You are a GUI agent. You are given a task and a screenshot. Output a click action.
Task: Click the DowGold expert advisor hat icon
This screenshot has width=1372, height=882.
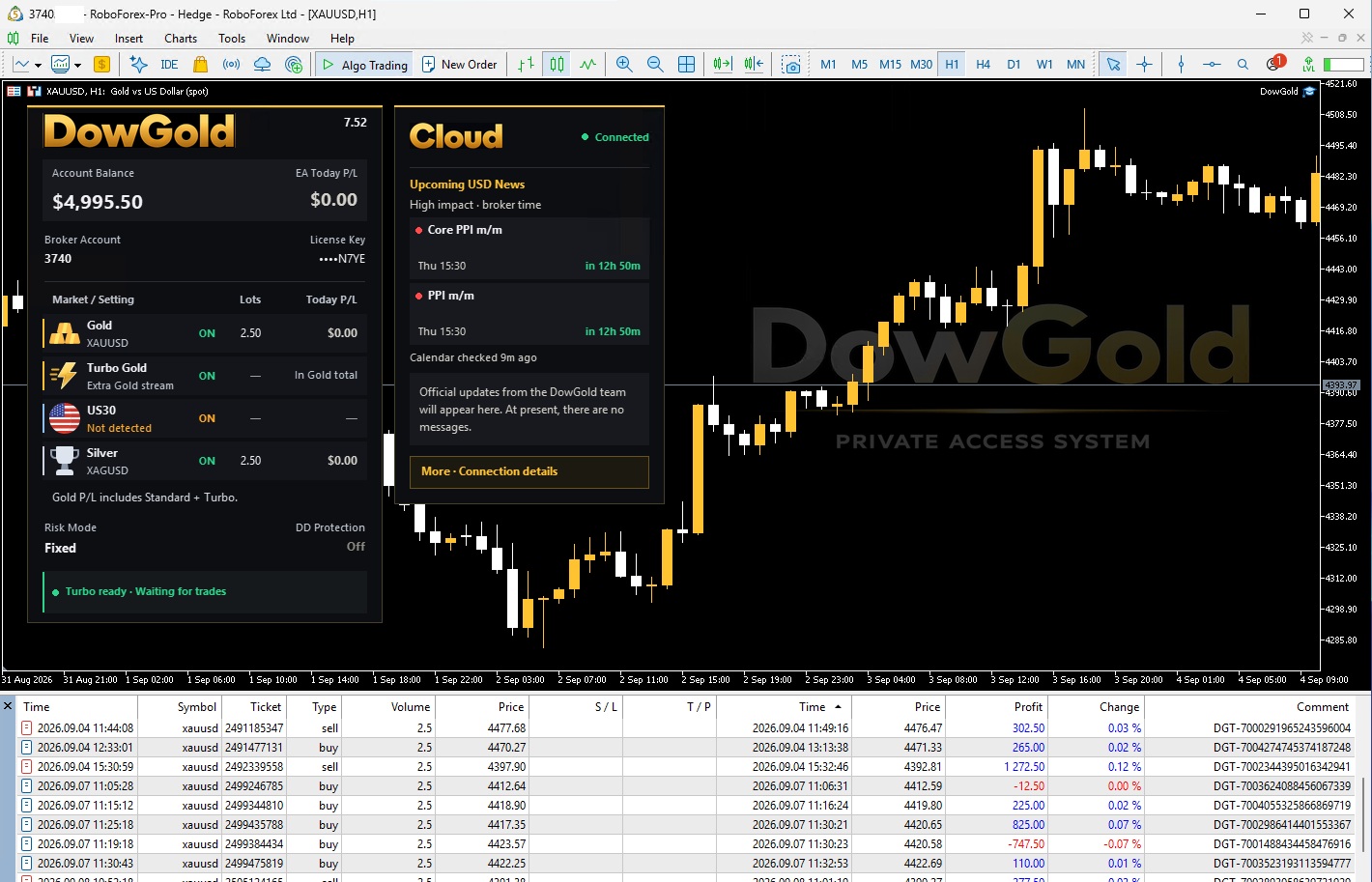pyautogui.click(x=1309, y=91)
